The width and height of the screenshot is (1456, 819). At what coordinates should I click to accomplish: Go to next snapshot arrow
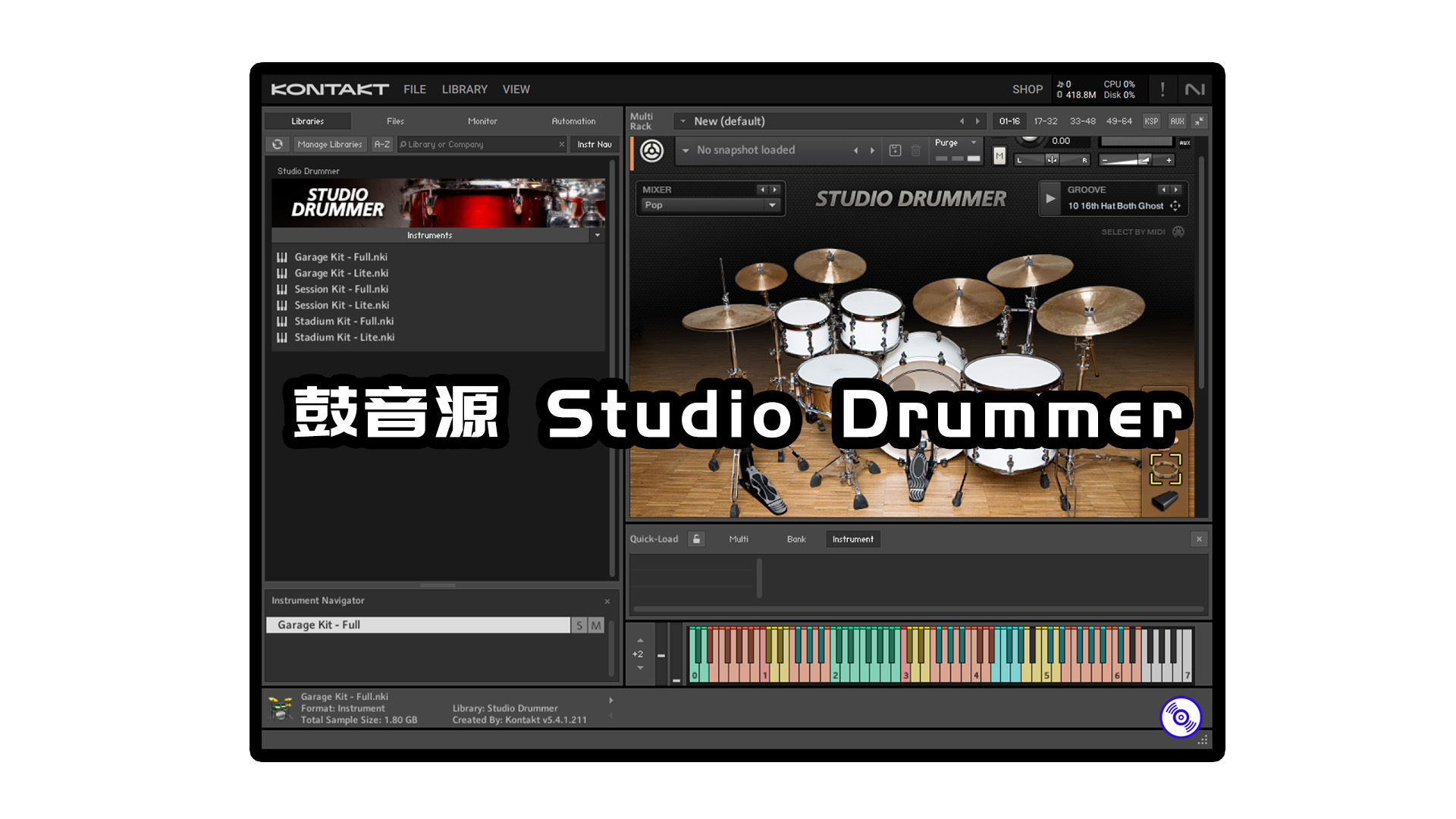point(872,150)
